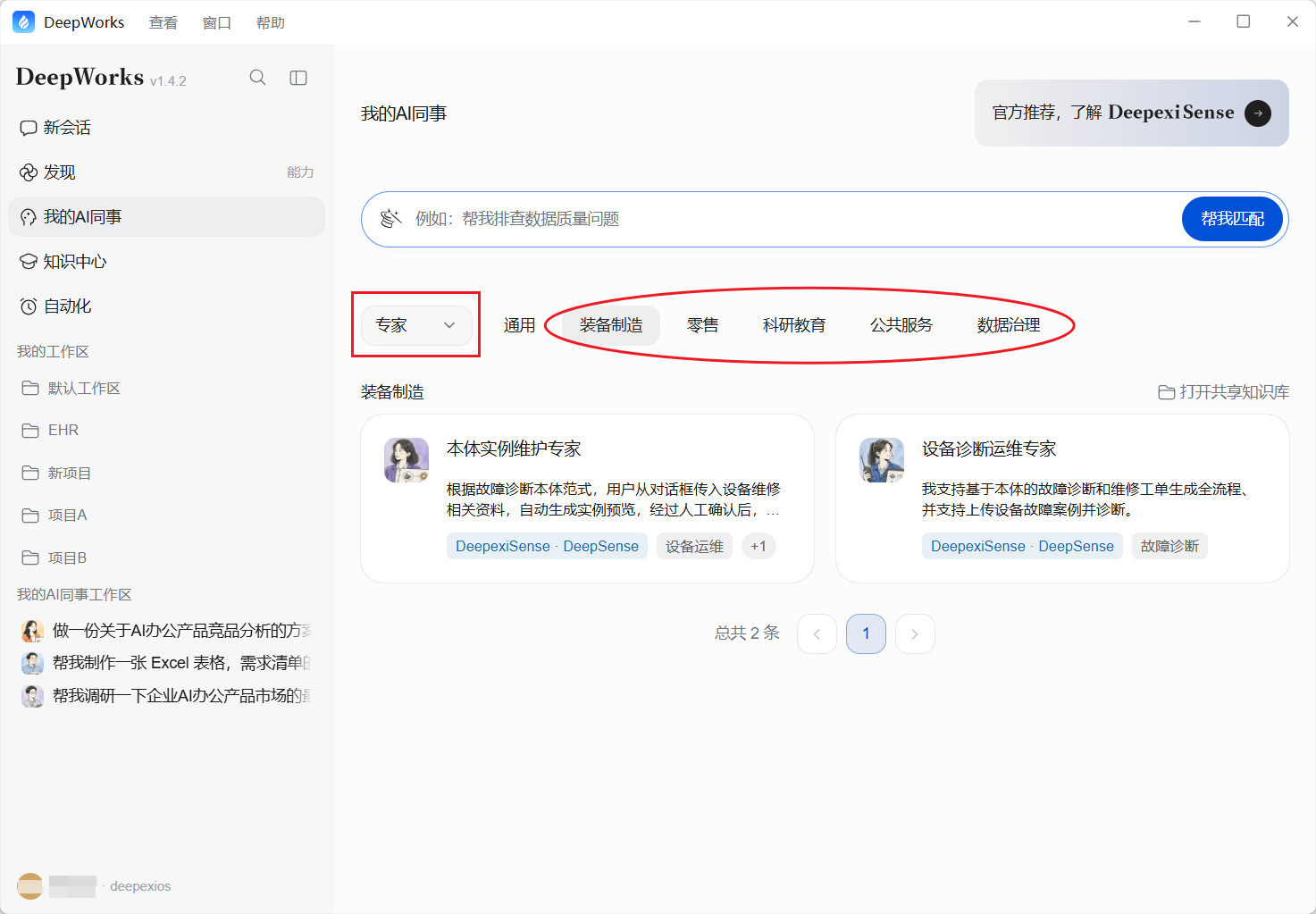Open the 知识中心 knowledge center
1316x914 pixels.
tap(166, 262)
